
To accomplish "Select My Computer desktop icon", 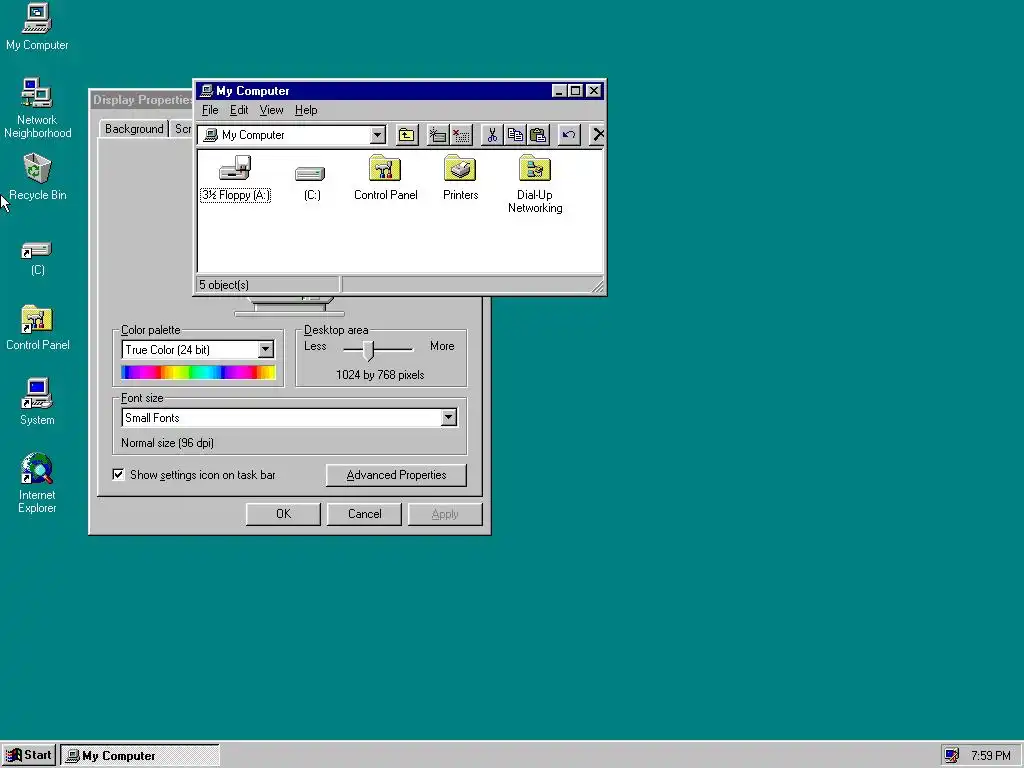I will 37,27.
